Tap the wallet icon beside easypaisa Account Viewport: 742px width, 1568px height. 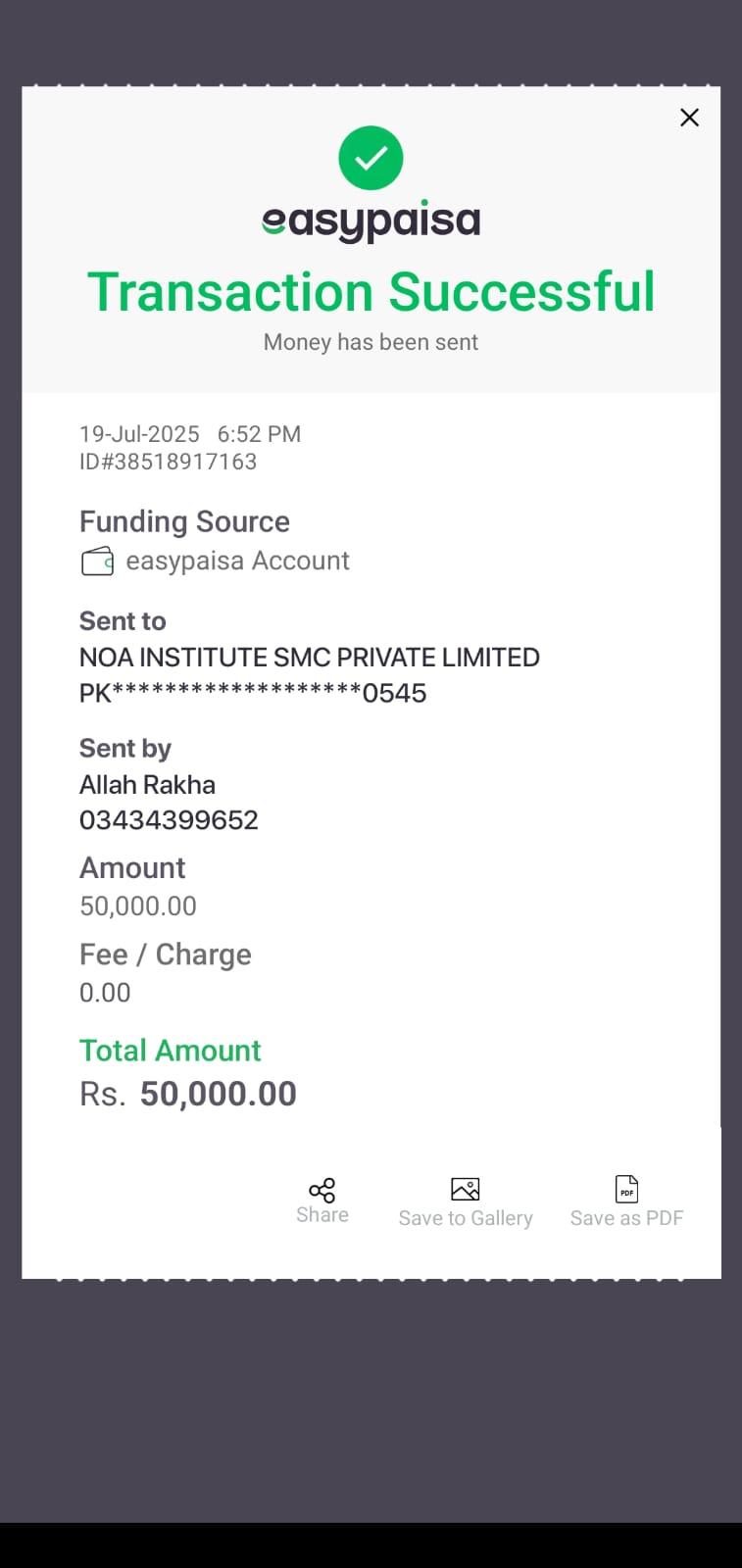tap(97, 562)
